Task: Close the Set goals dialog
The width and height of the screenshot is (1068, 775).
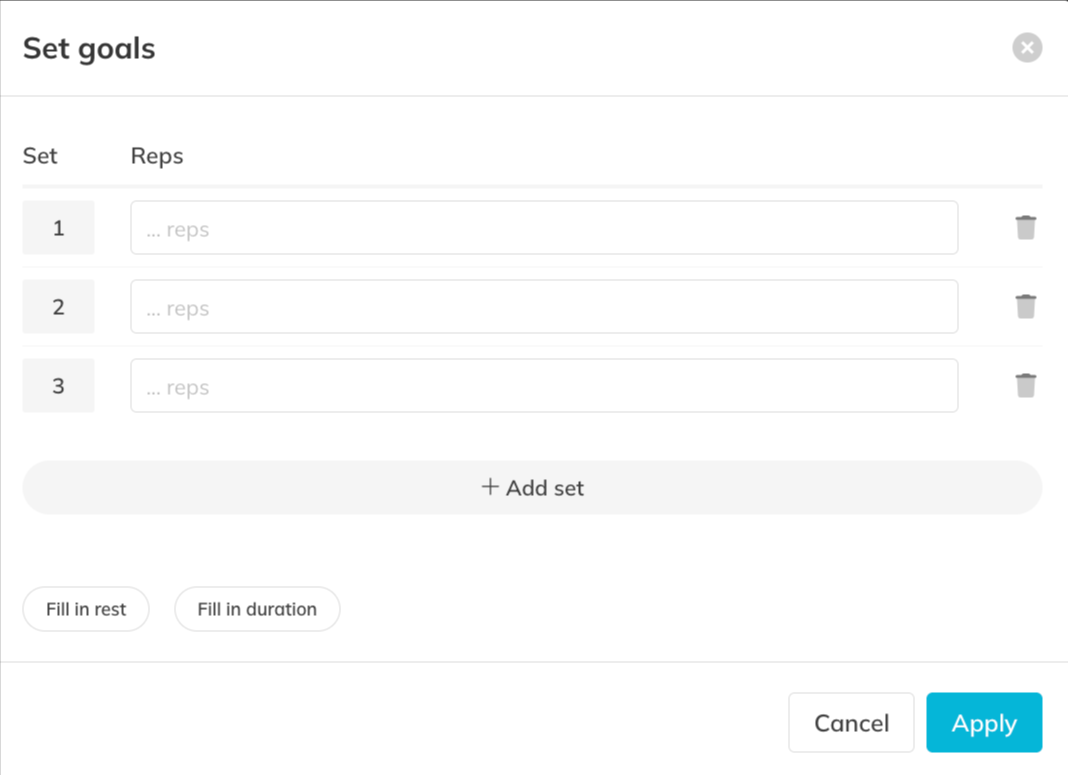Action: pos(1027,48)
